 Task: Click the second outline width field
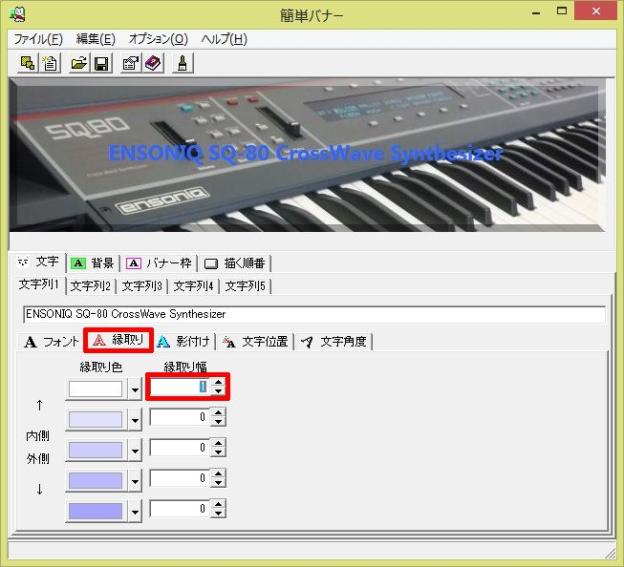[179, 417]
